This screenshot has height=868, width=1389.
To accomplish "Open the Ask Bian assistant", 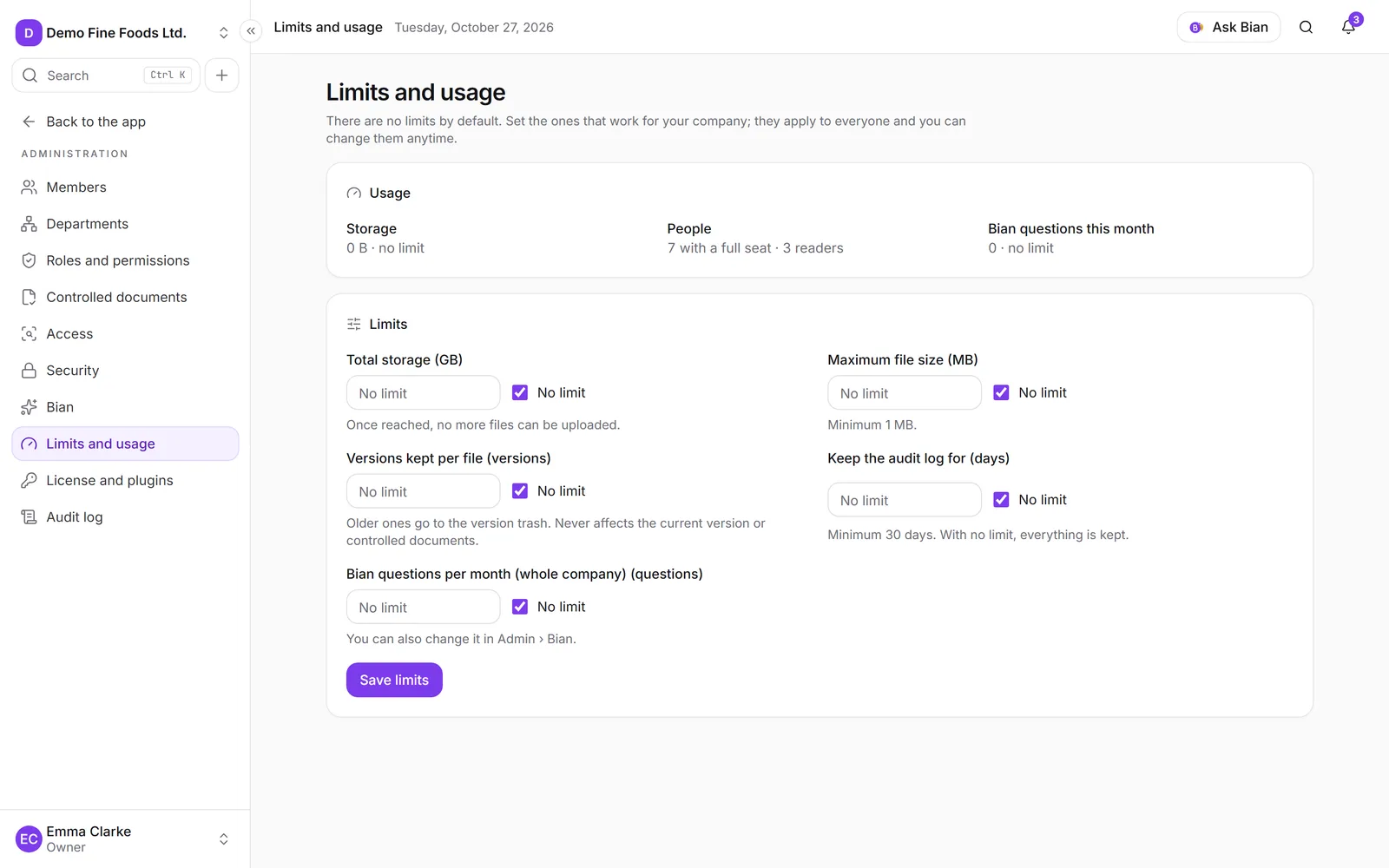I will tap(1228, 27).
